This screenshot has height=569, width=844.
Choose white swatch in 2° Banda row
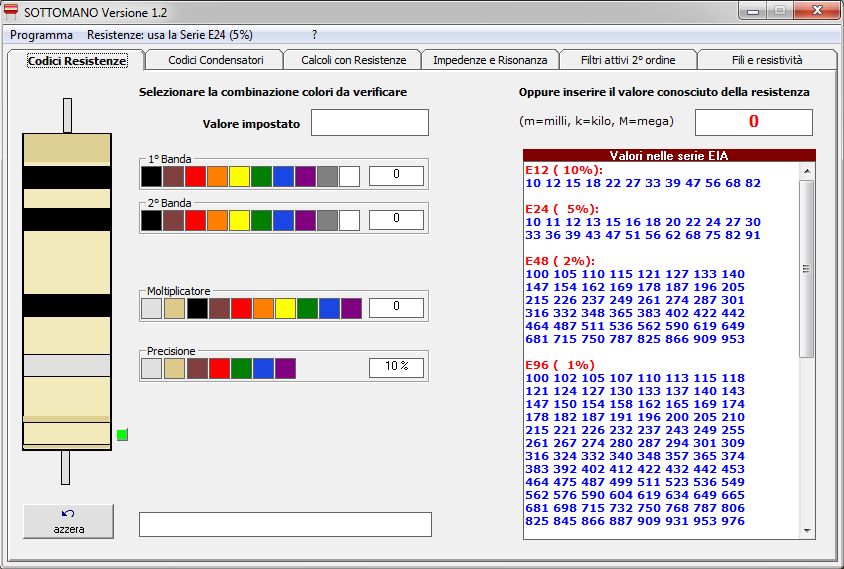349,220
